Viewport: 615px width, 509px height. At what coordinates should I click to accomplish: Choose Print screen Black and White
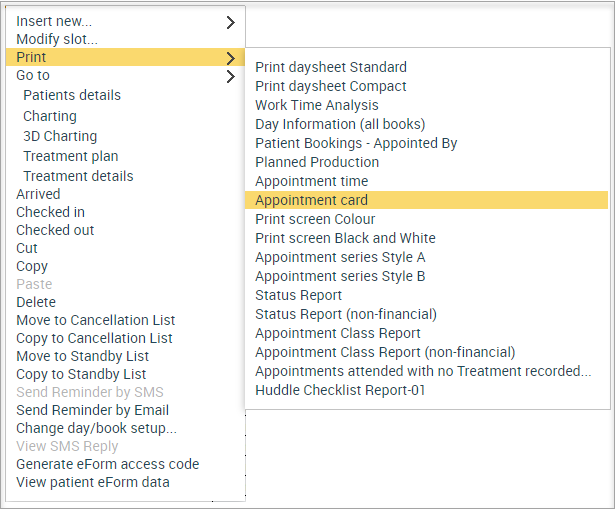pos(345,238)
